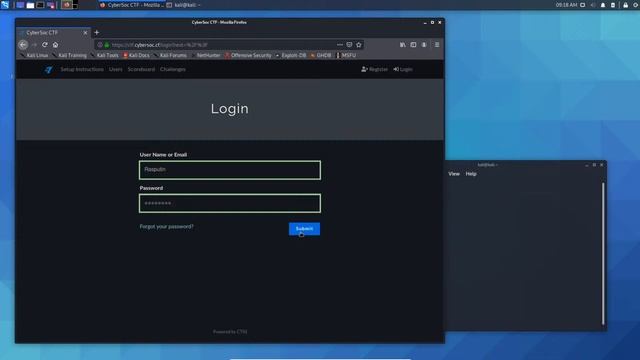
Task: Click the Firefox forward arrow button
Action: coord(34,45)
